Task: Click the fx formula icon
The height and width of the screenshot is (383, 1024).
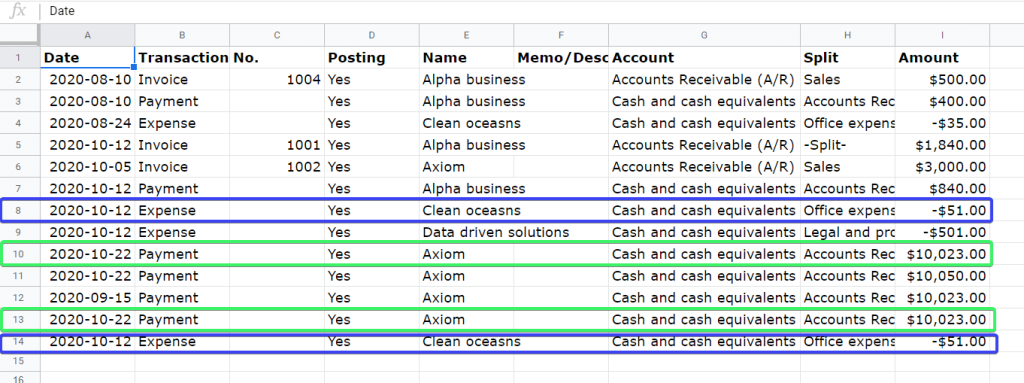Action: [18, 10]
